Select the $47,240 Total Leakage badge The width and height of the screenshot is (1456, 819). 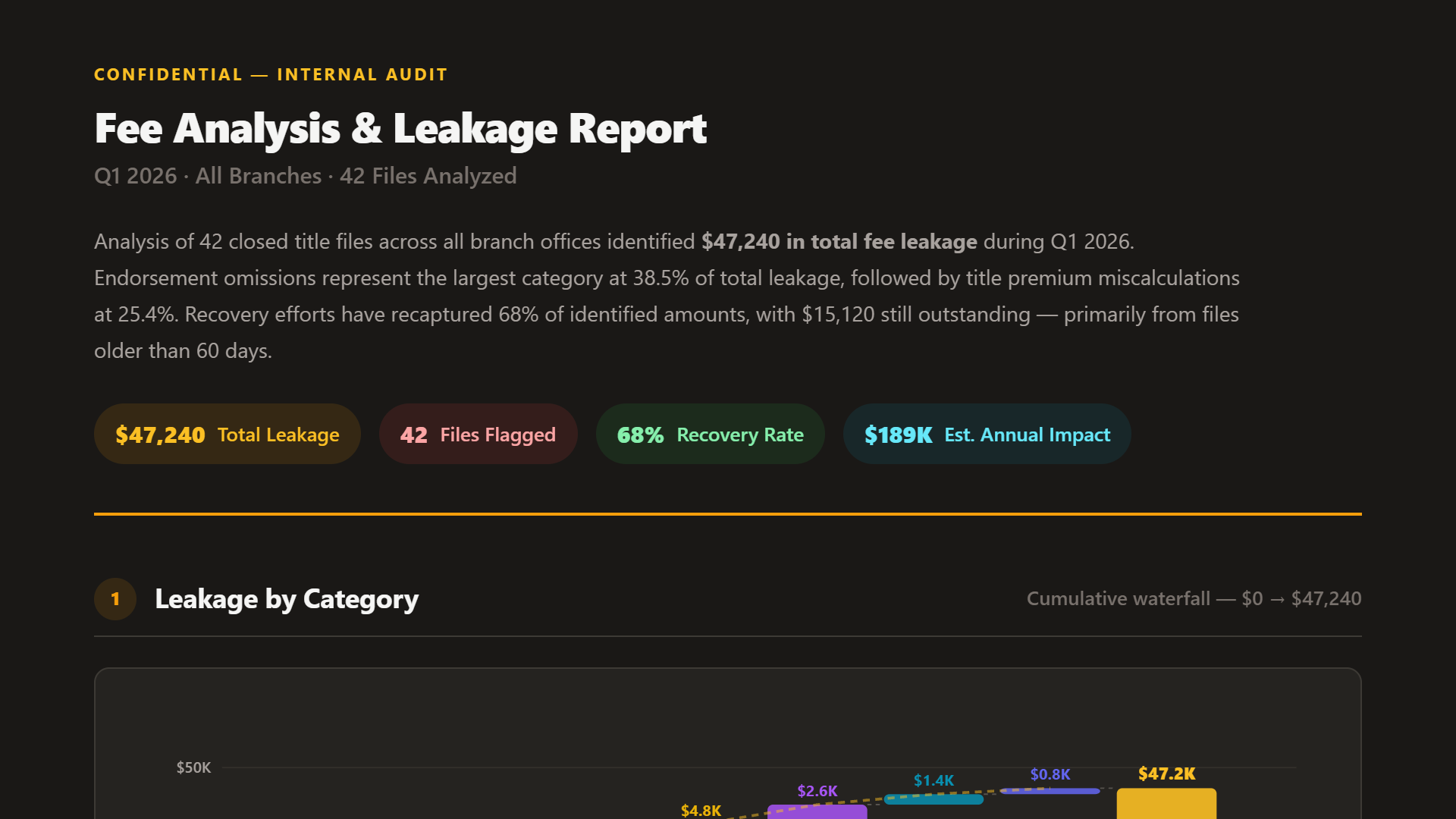point(227,434)
